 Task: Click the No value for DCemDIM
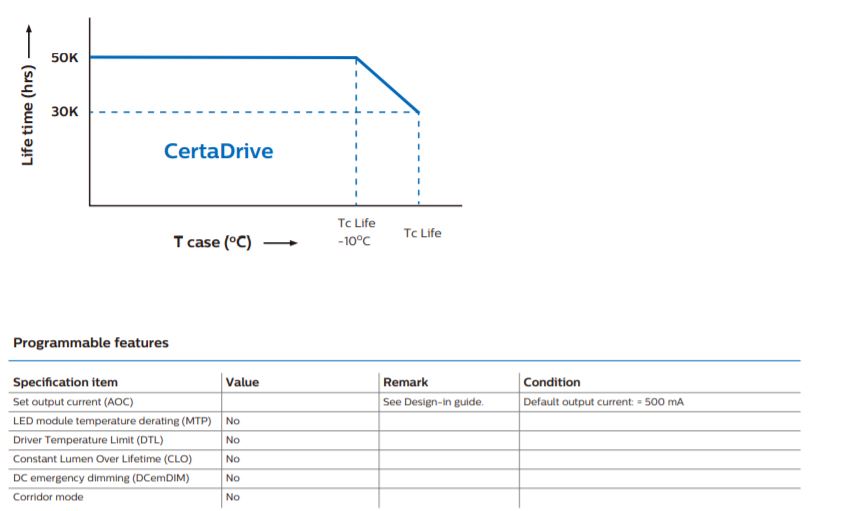coord(233,478)
